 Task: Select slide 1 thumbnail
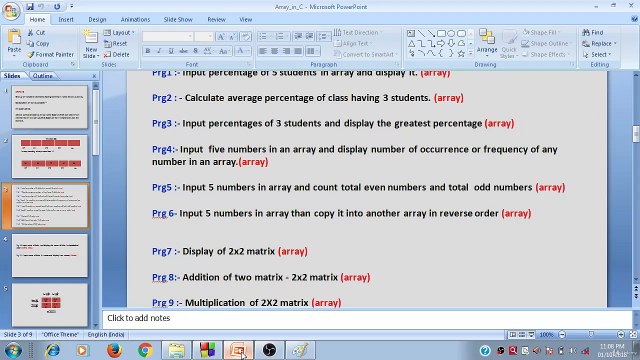tap(50, 107)
